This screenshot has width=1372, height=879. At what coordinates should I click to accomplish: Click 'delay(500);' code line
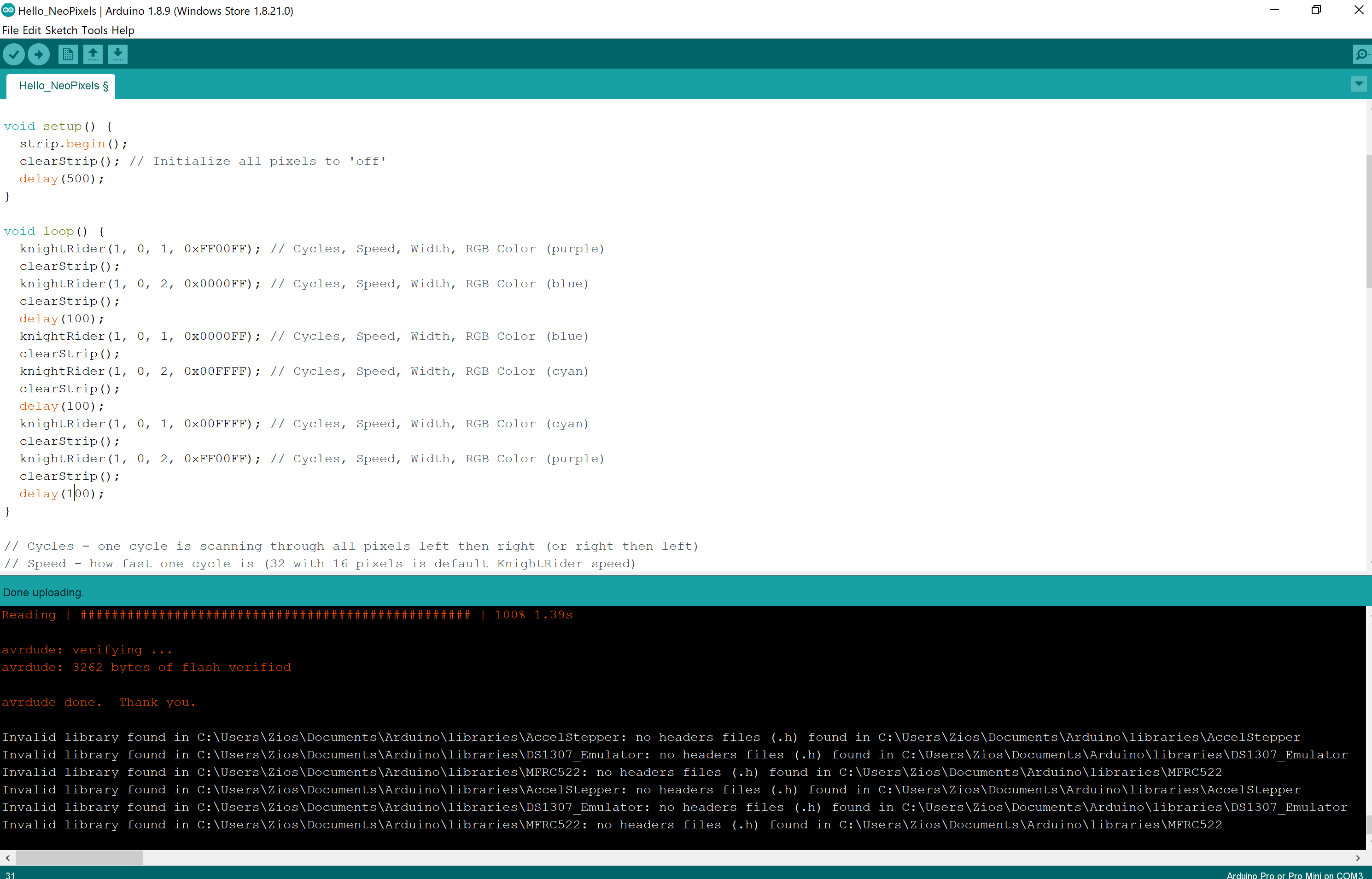point(62,179)
